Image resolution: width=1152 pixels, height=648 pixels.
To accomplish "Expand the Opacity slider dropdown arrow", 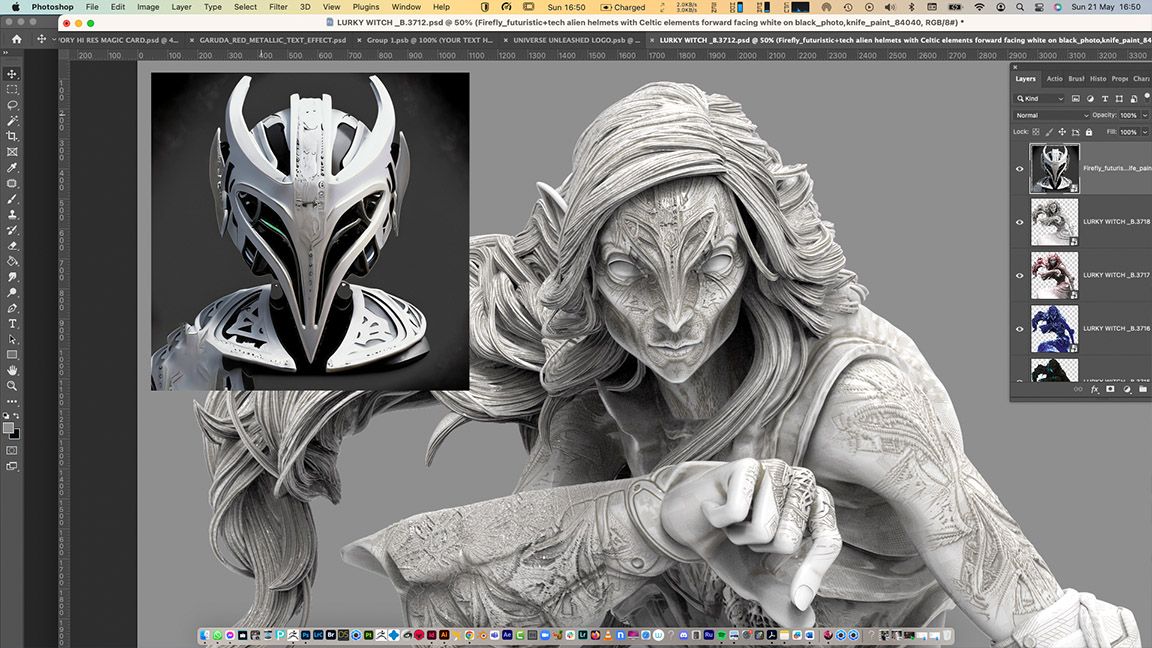I will (1143, 115).
